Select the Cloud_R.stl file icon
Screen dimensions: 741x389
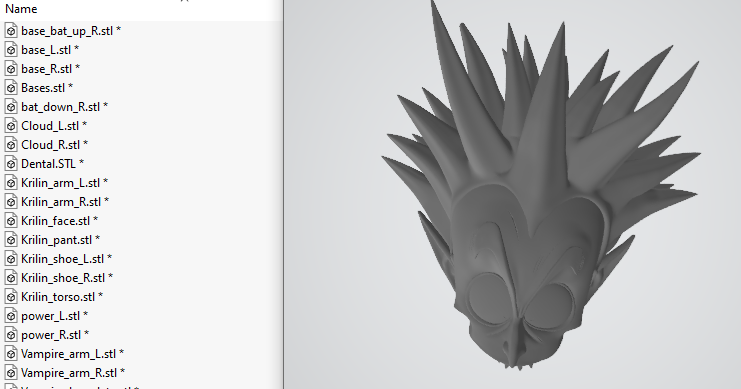11,145
